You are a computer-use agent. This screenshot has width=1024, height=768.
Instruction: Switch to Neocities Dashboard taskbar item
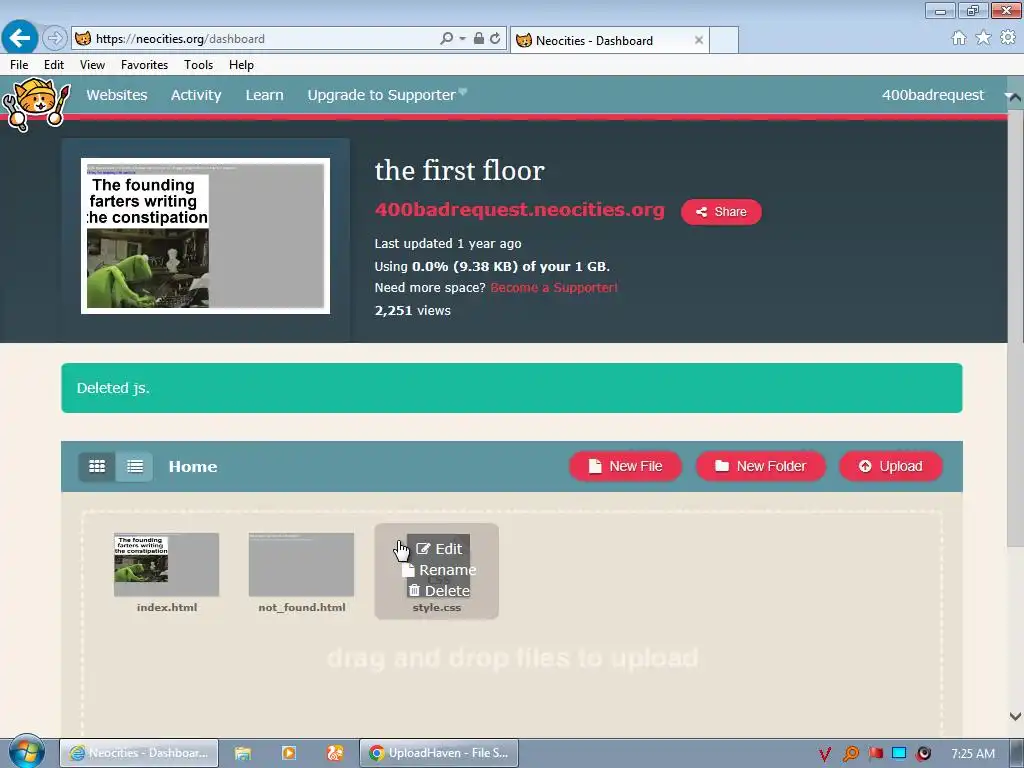coord(139,753)
